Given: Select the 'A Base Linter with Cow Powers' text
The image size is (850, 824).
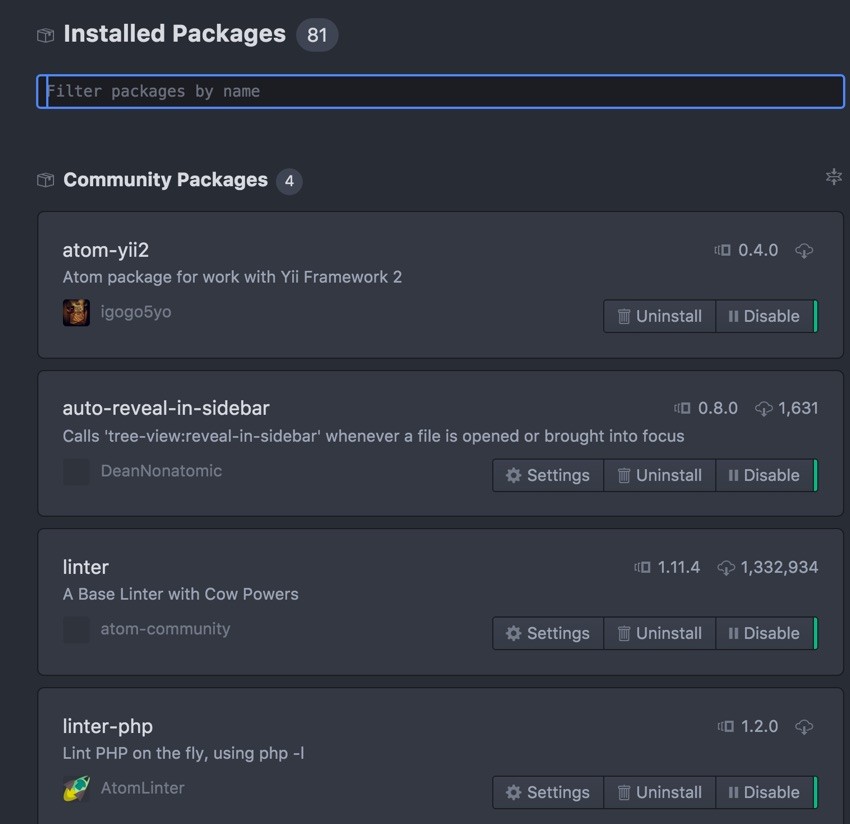Looking at the screenshot, I should tap(181, 594).
